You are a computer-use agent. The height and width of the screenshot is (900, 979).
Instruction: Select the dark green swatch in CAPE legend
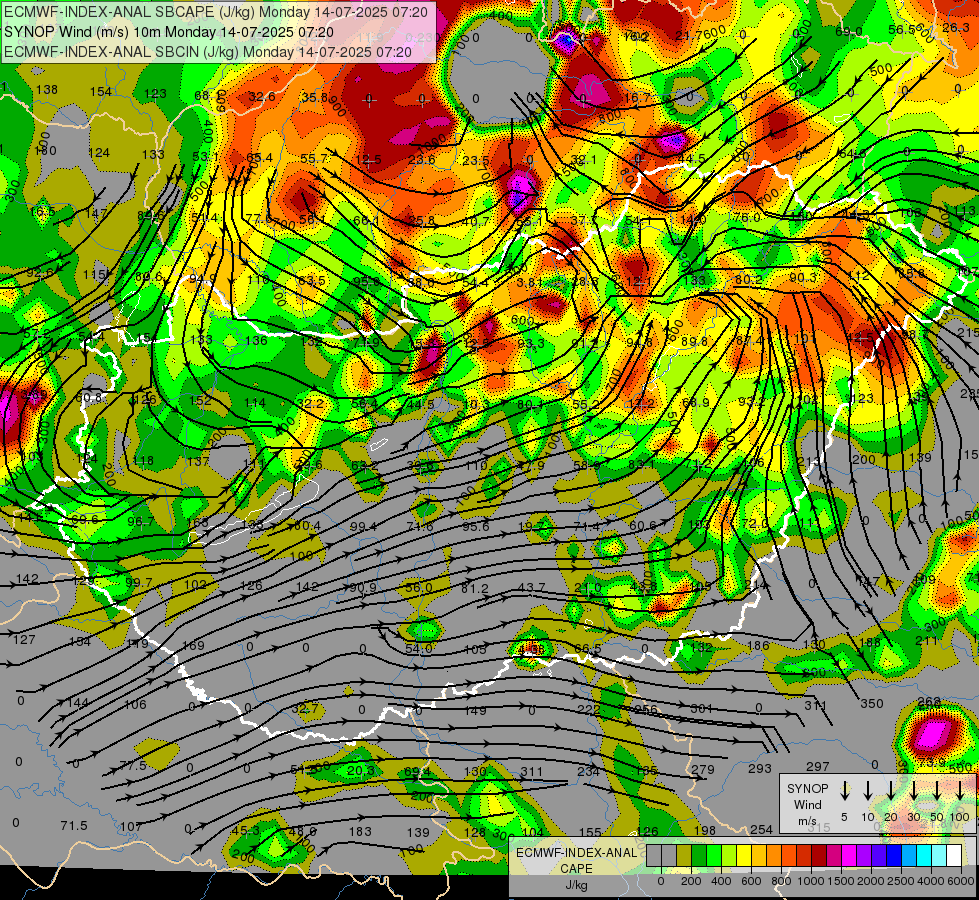(699, 856)
